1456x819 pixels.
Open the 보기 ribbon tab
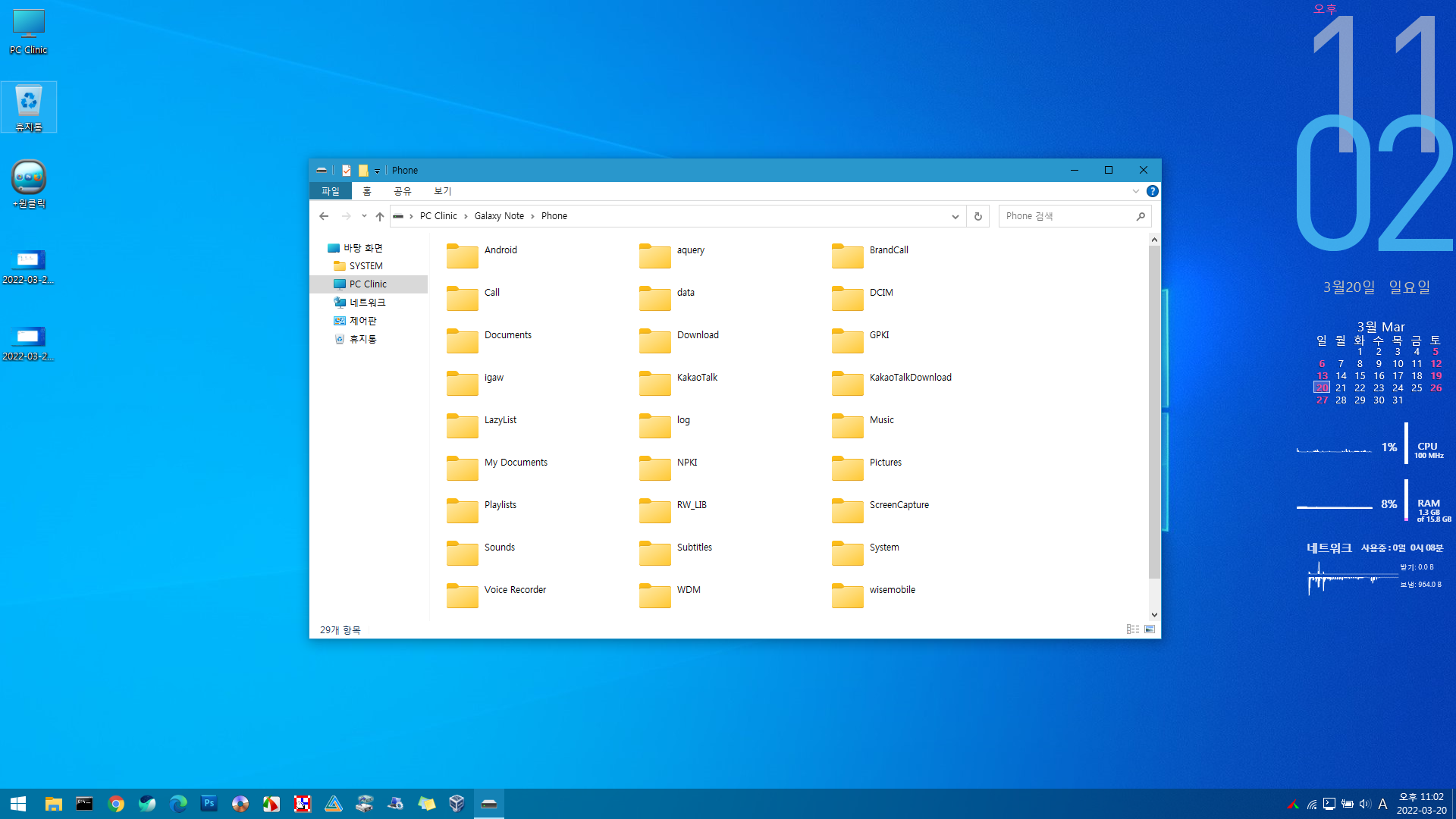(443, 191)
